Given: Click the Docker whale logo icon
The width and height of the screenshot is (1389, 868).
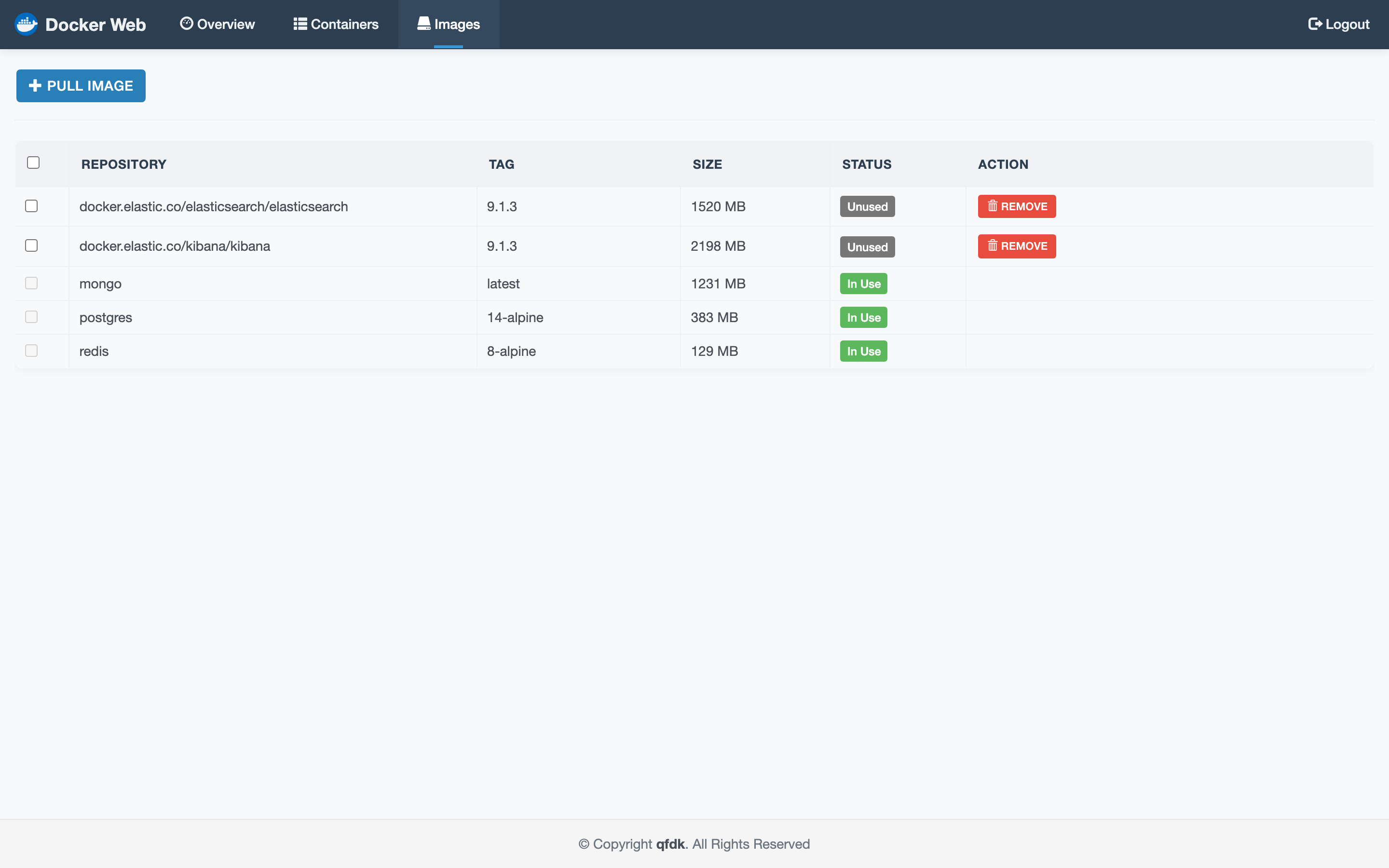Looking at the screenshot, I should coord(26,24).
